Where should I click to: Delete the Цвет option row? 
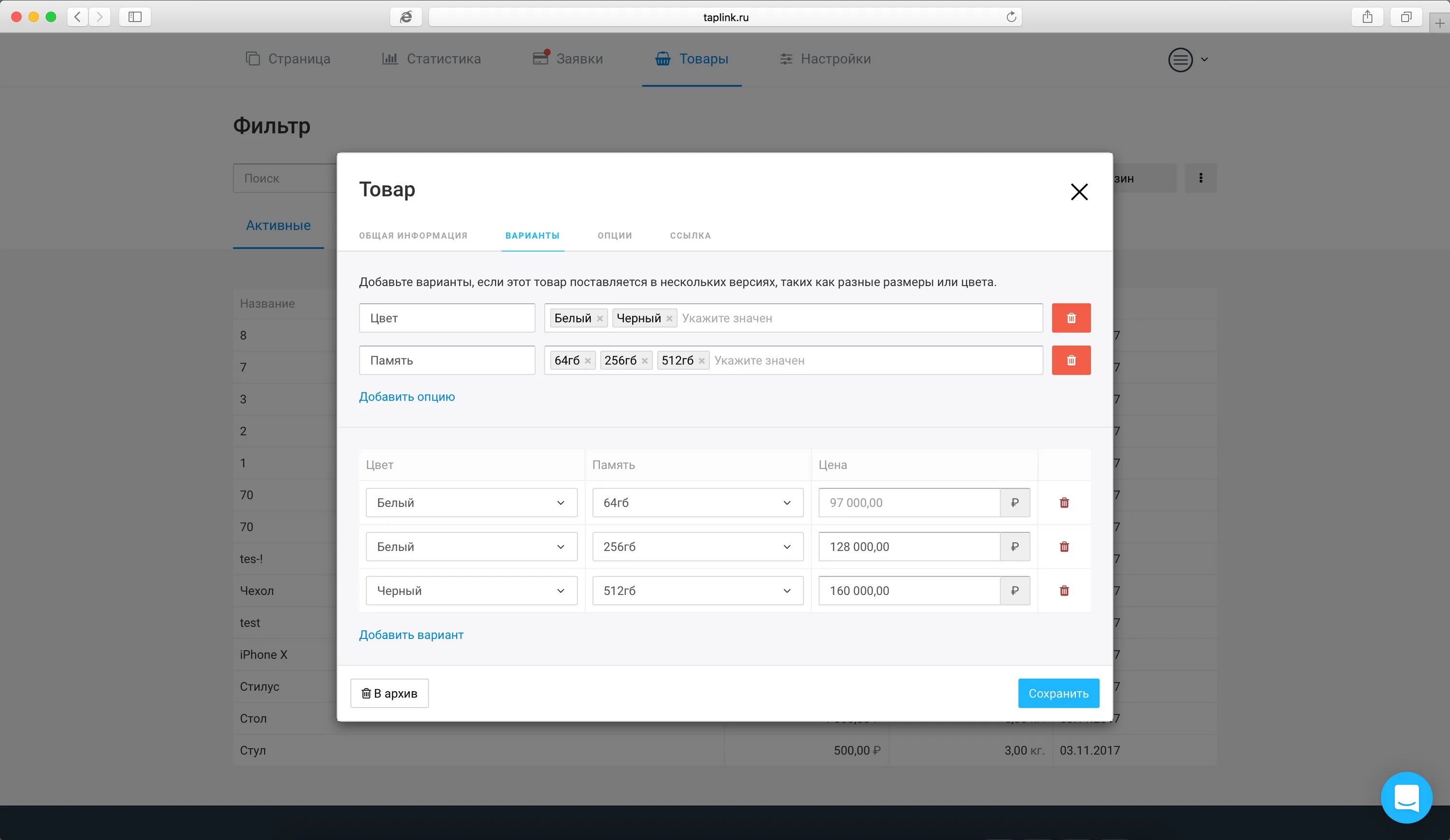1071,318
